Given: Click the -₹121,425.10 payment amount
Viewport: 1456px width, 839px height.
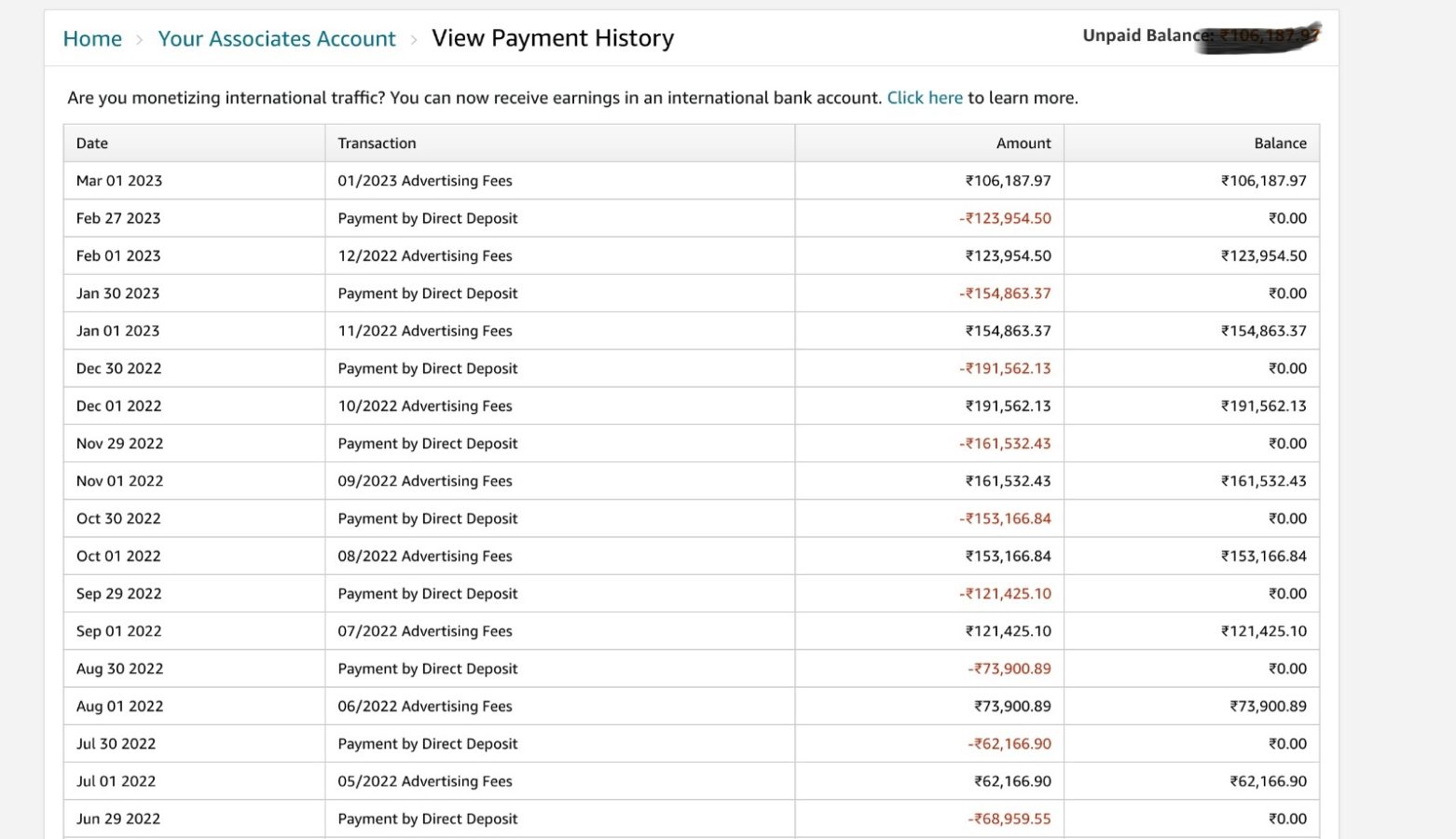Looking at the screenshot, I should [1005, 594].
